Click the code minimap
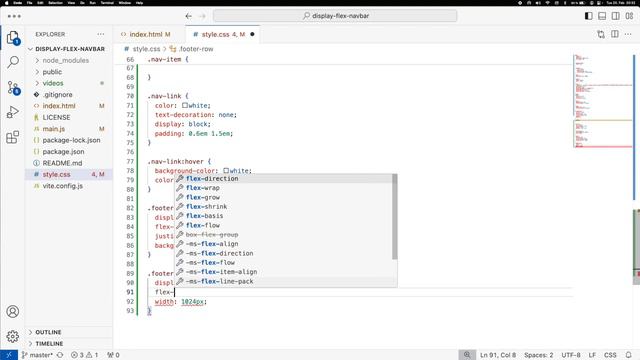Viewport: 640px width, 360px height. tap(602, 100)
